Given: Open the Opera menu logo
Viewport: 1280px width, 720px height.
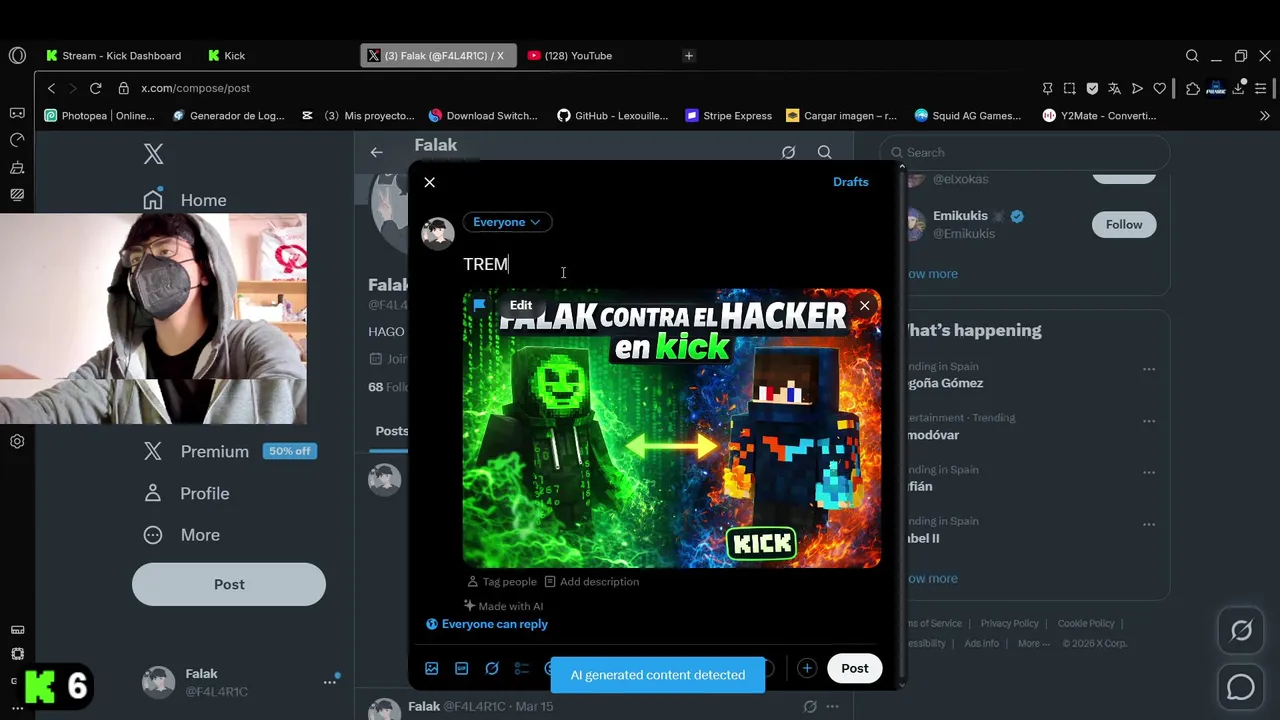Looking at the screenshot, I should coord(17,56).
